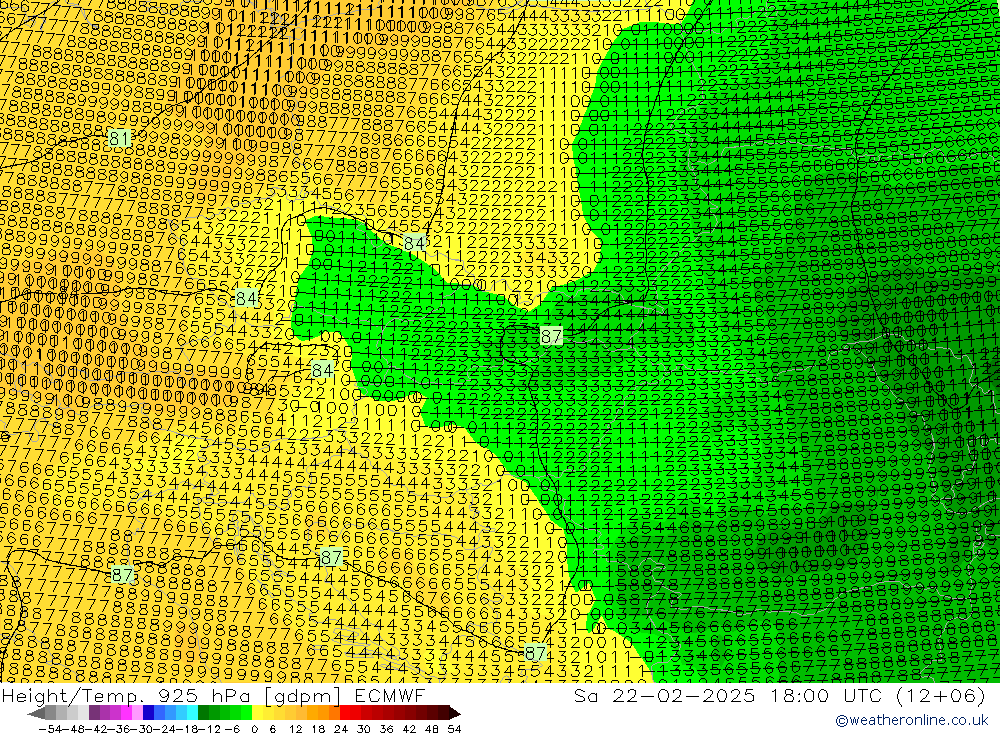Screen dimensions: 1000x733
Task: Pick the dark green legend swatch above -12
Action: pos(203,713)
